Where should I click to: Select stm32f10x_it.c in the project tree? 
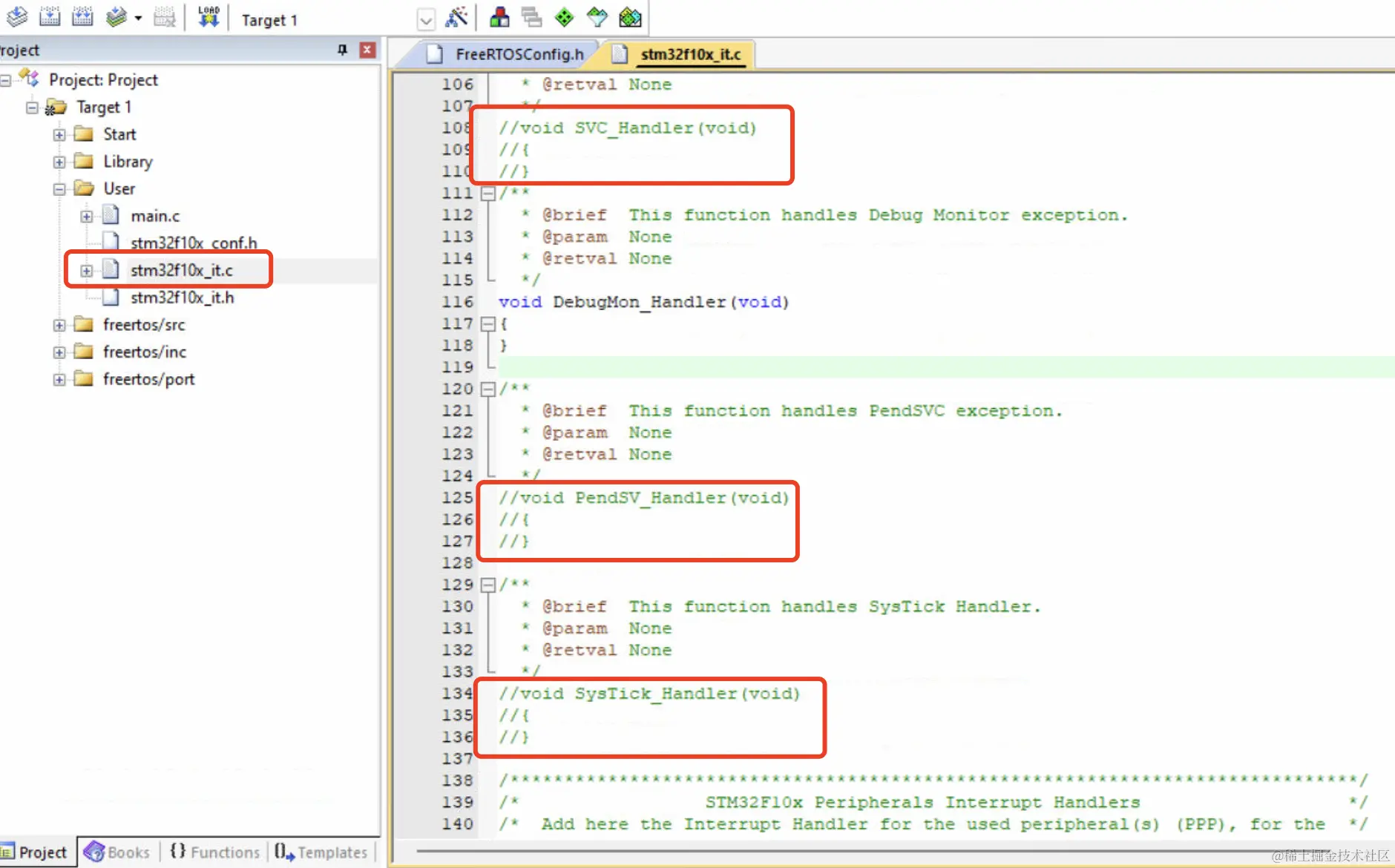(x=182, y=270)
